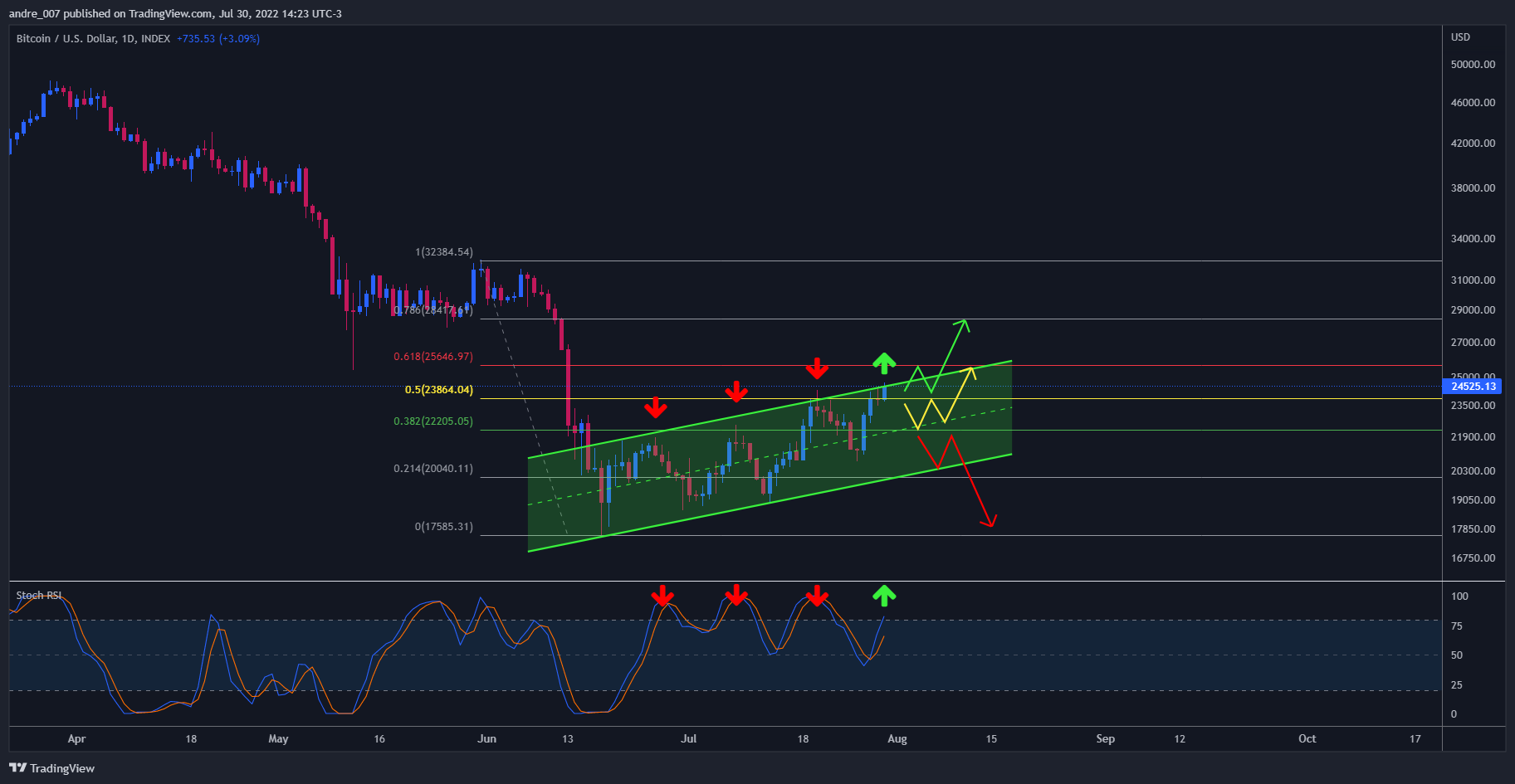Click the TradingView logo at the bottom
1515x784 pixels.
[x=51, y=768]
